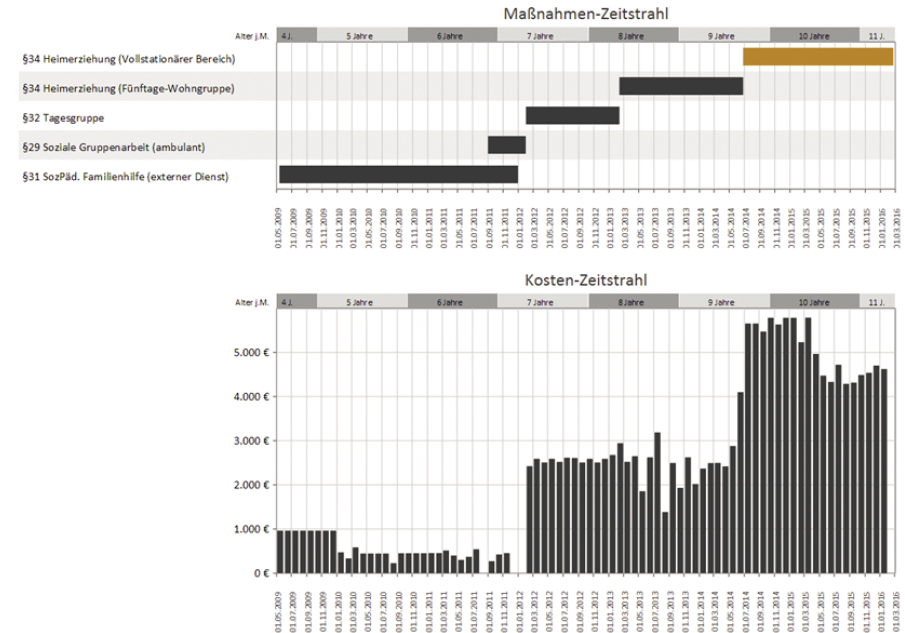The height and width of the screenshot is (633, 905).
Task: Click the 7 Jahre header in Maßnahmen chart
Action: 542,35
